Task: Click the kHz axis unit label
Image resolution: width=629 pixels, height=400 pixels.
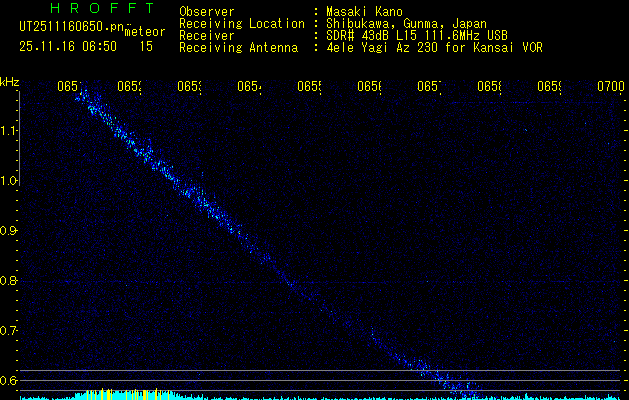Action: click(x=9, y=82)
